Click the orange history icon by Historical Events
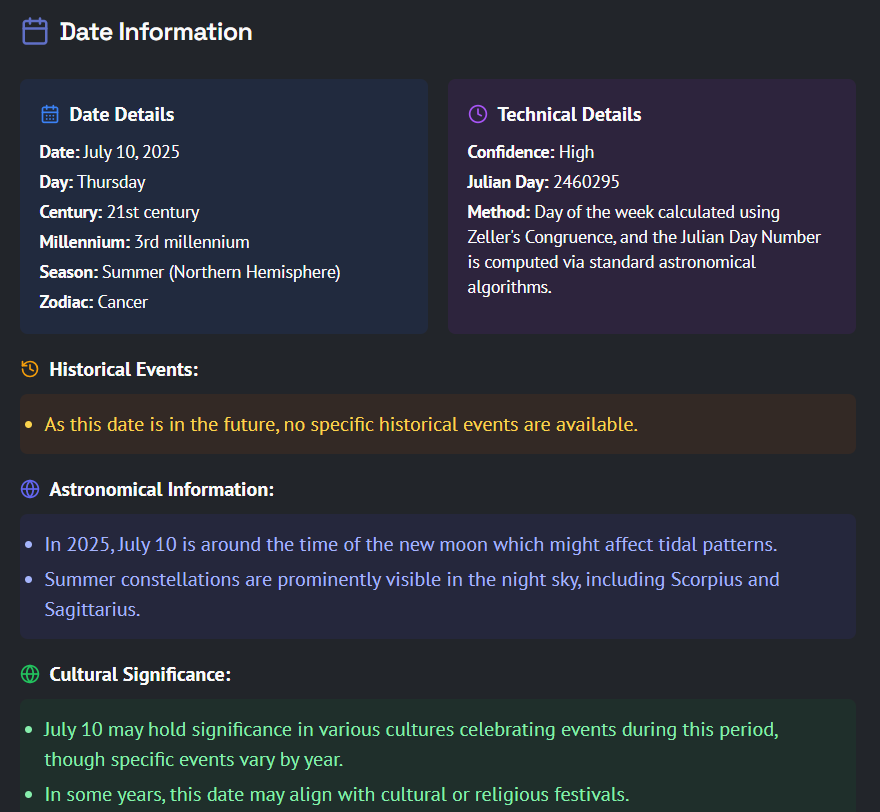This screenshot has height=812, width=880. point(30,369)
